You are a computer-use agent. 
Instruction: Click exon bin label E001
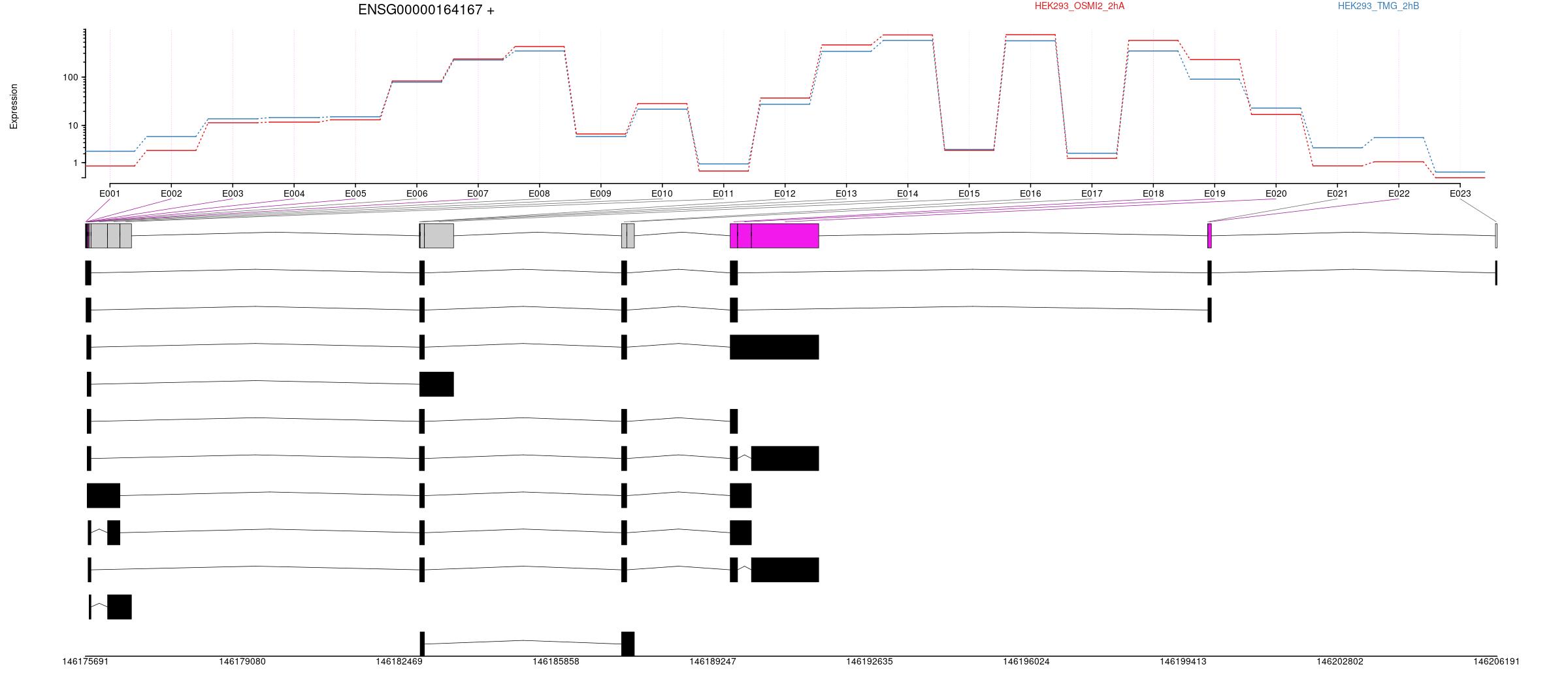110,193
